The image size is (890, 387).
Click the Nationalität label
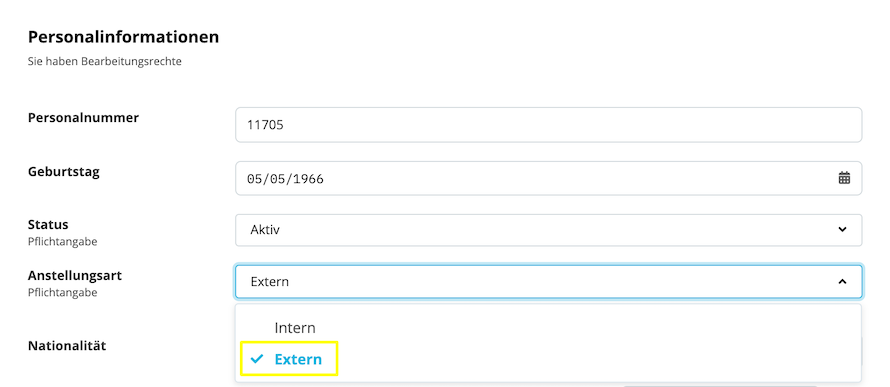point(67,345)
